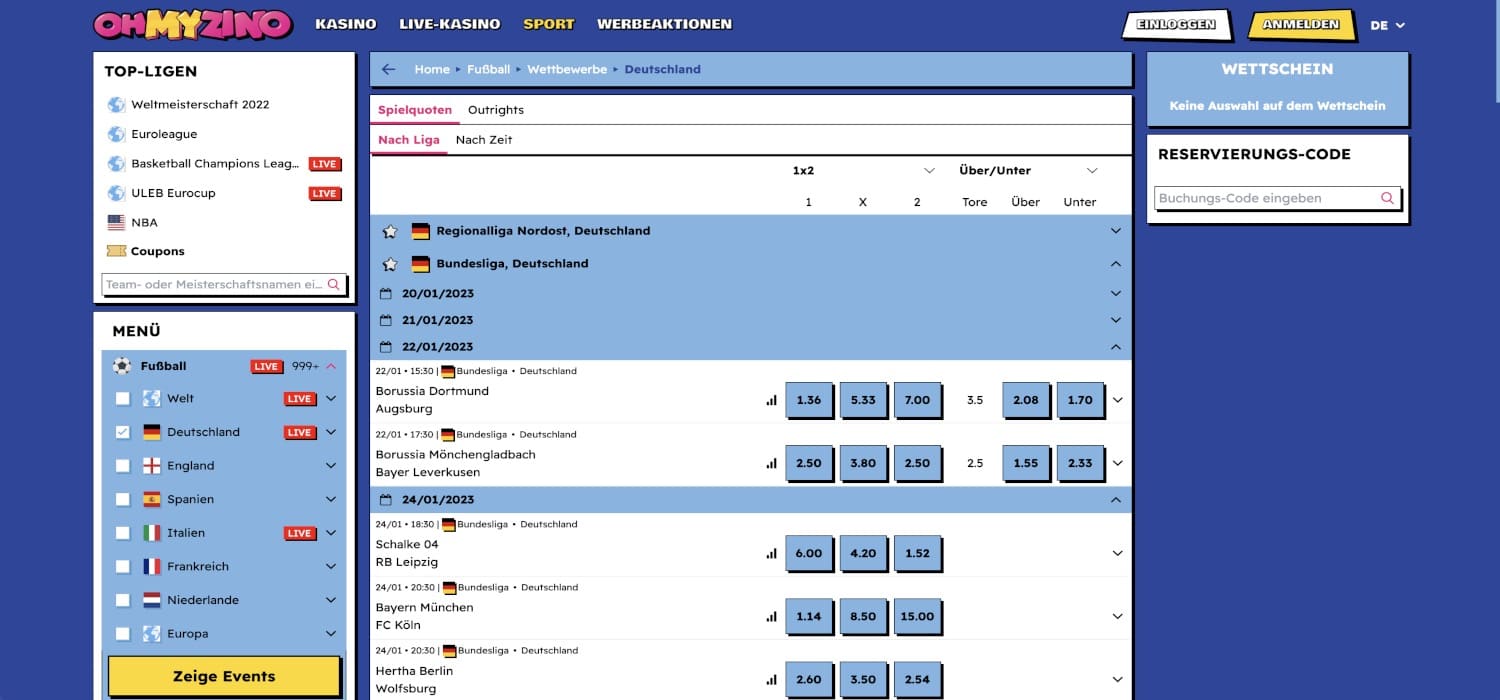Image resolution: width=1500 pixels, height=700 pixels.
Task: Open the DE language dropdown
Action: (1387, 25)
